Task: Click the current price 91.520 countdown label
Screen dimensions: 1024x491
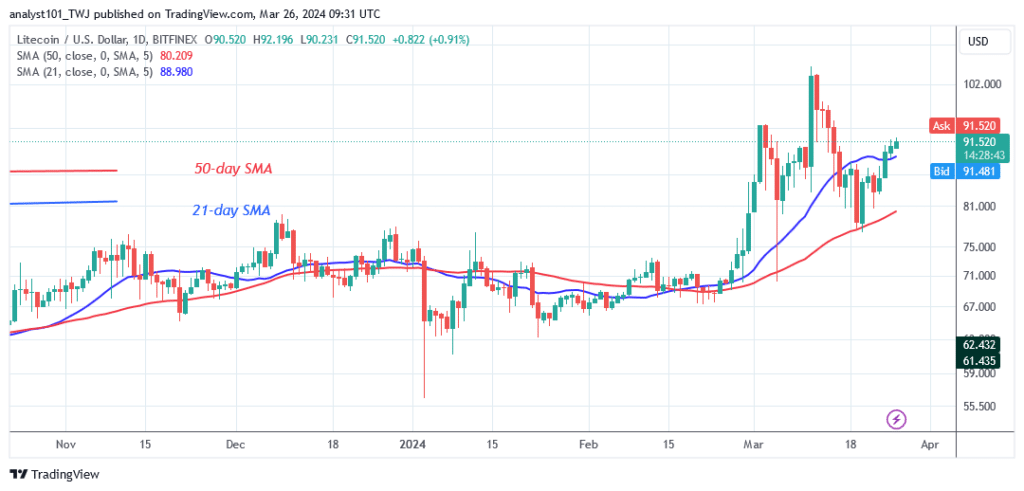Action: (x=983, y=148)
